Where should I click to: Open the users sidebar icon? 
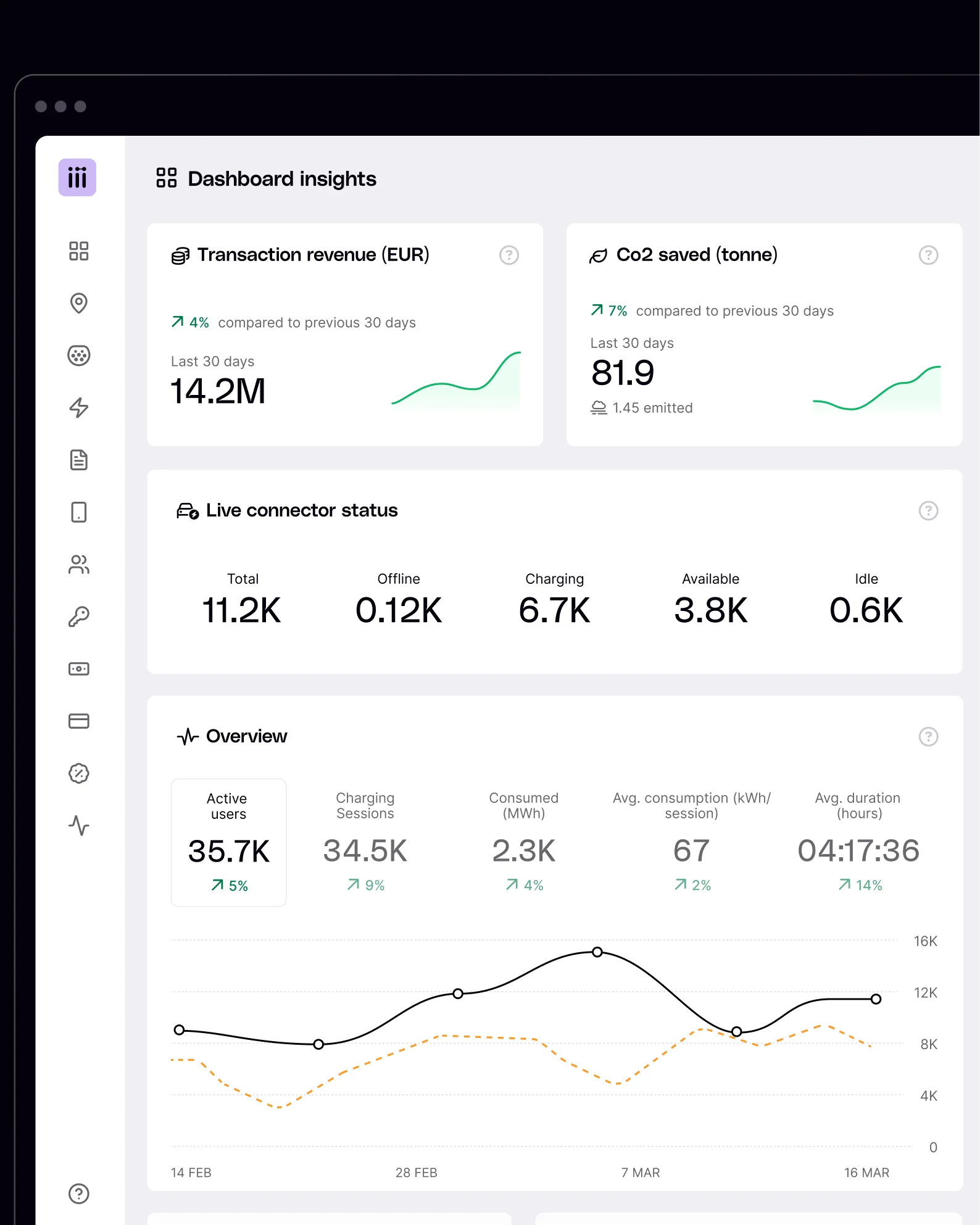pos(79,565)
